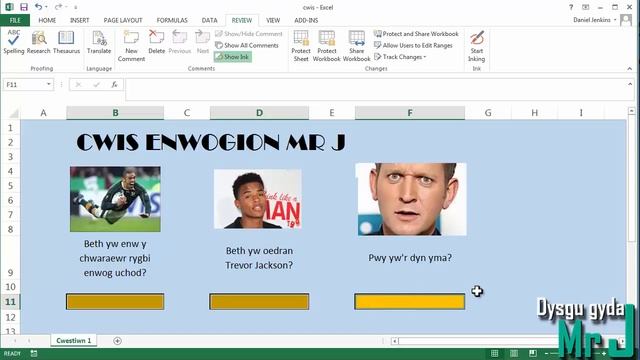
Task: Toggle Show All Comments
Action: (x=247, y=45)
